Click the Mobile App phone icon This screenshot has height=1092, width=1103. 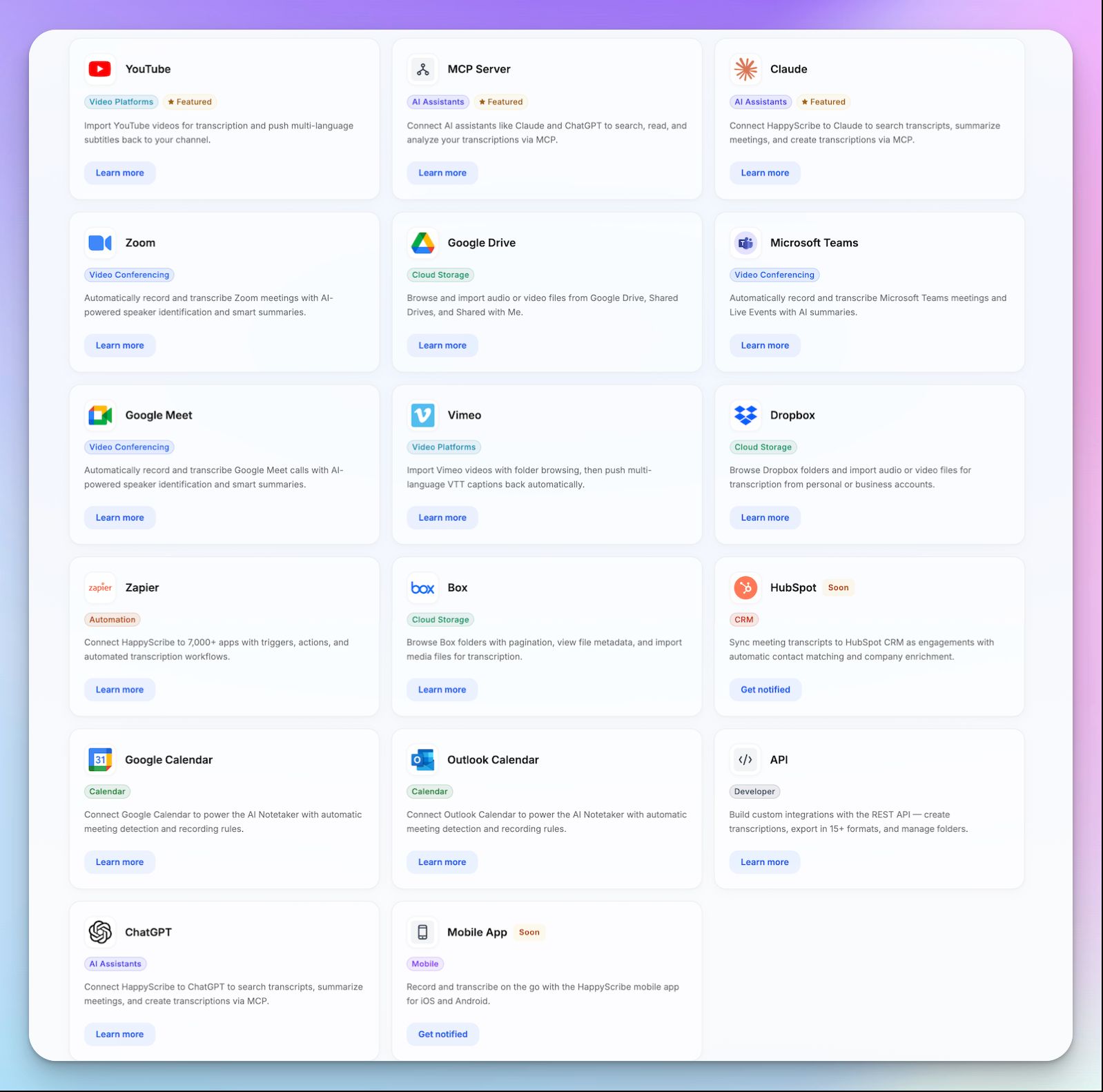tap(422, 932)
